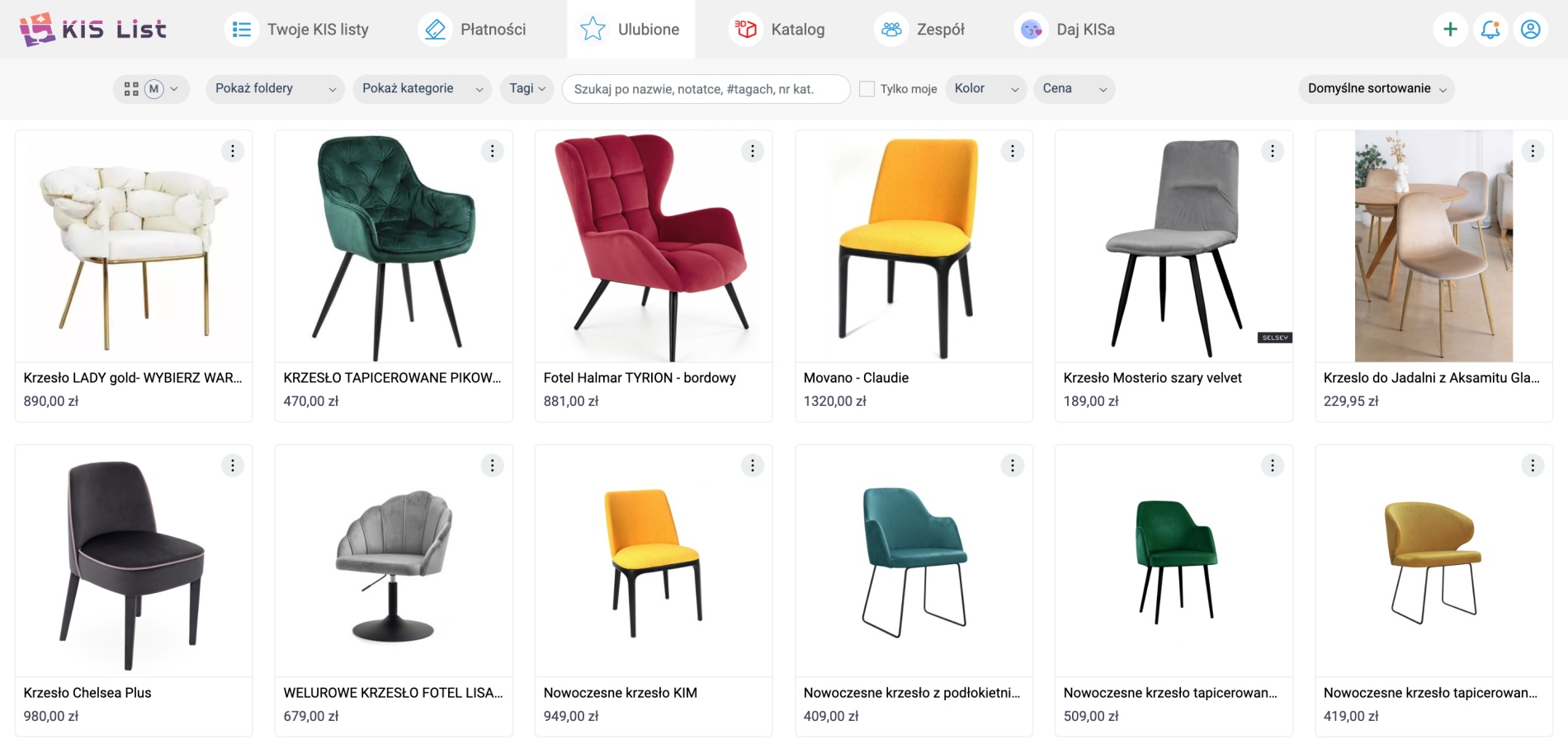The image size is (1568, 753).
Task: Enable the Tylko moje checkbox
Action: 867,89
